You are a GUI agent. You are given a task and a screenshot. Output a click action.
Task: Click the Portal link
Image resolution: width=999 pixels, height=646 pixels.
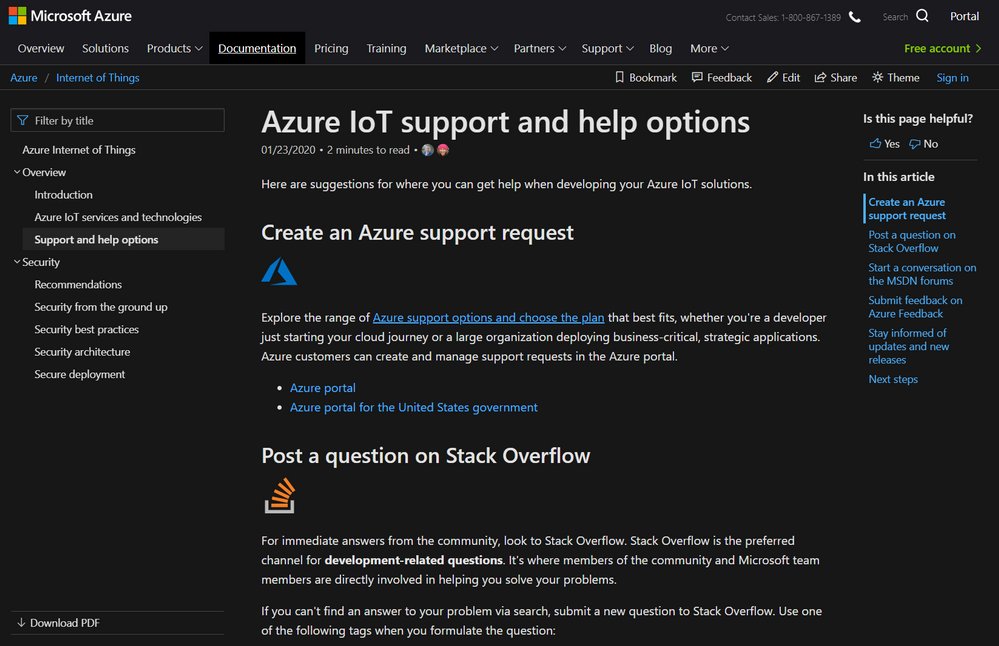point(964,16)
